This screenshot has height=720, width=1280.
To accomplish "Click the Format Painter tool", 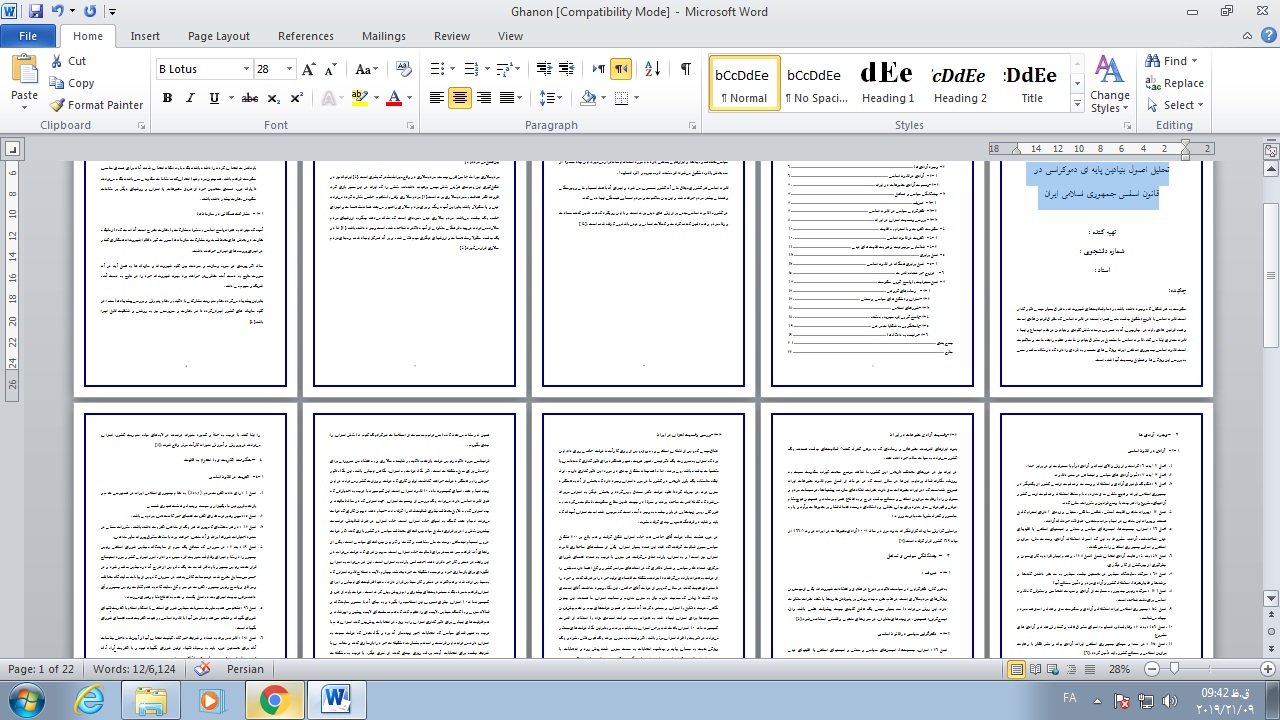I will pyautogui.click(x=97, y=105).
